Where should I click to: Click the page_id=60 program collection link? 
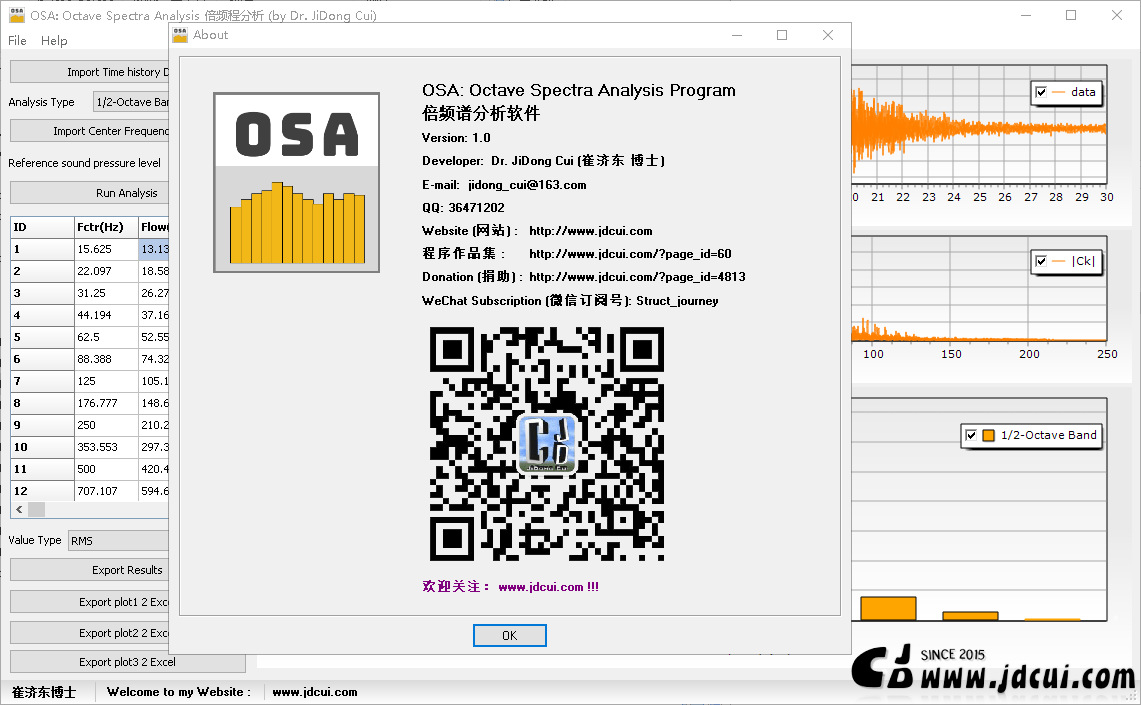coord(630,254)
